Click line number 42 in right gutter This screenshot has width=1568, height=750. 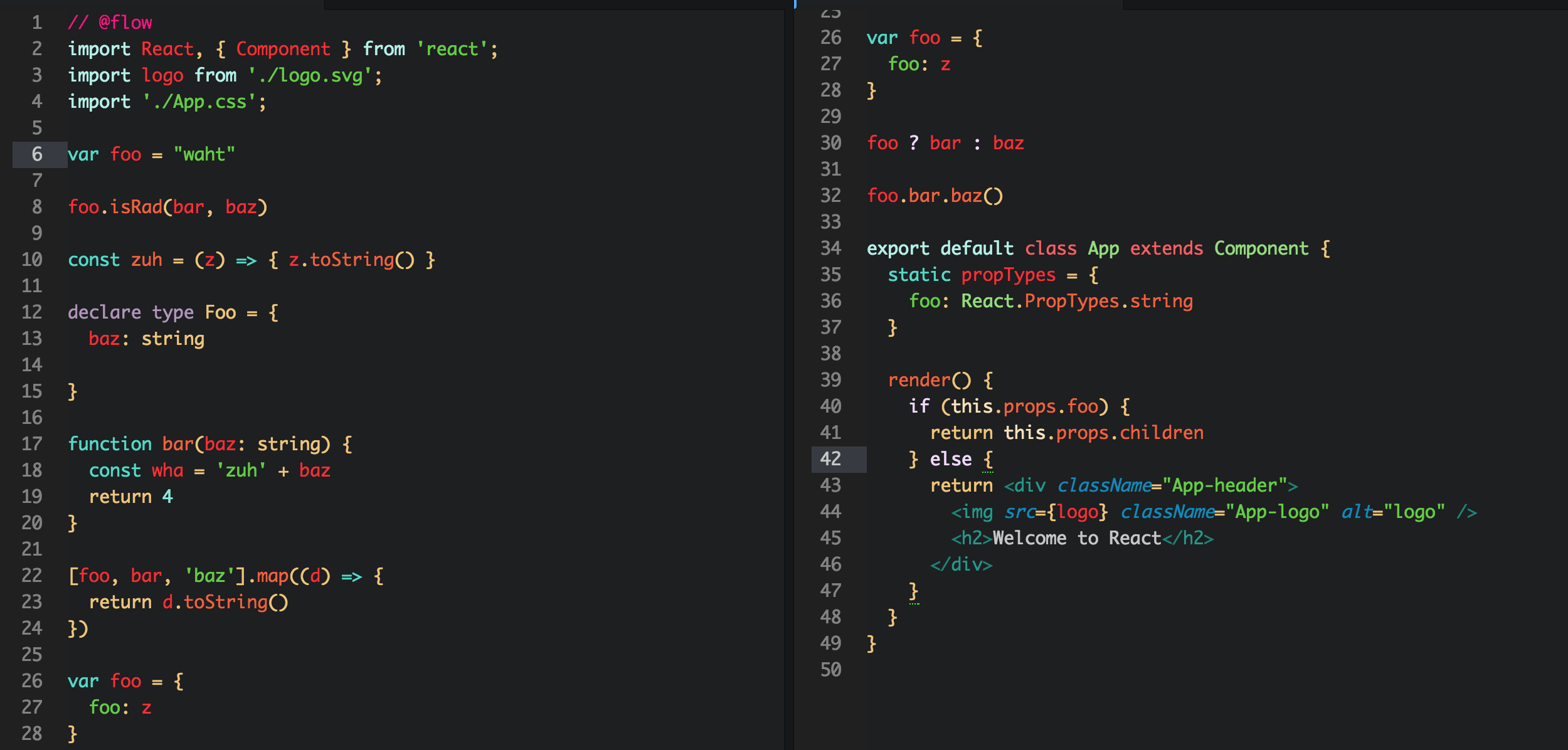(x=830, y=459)
